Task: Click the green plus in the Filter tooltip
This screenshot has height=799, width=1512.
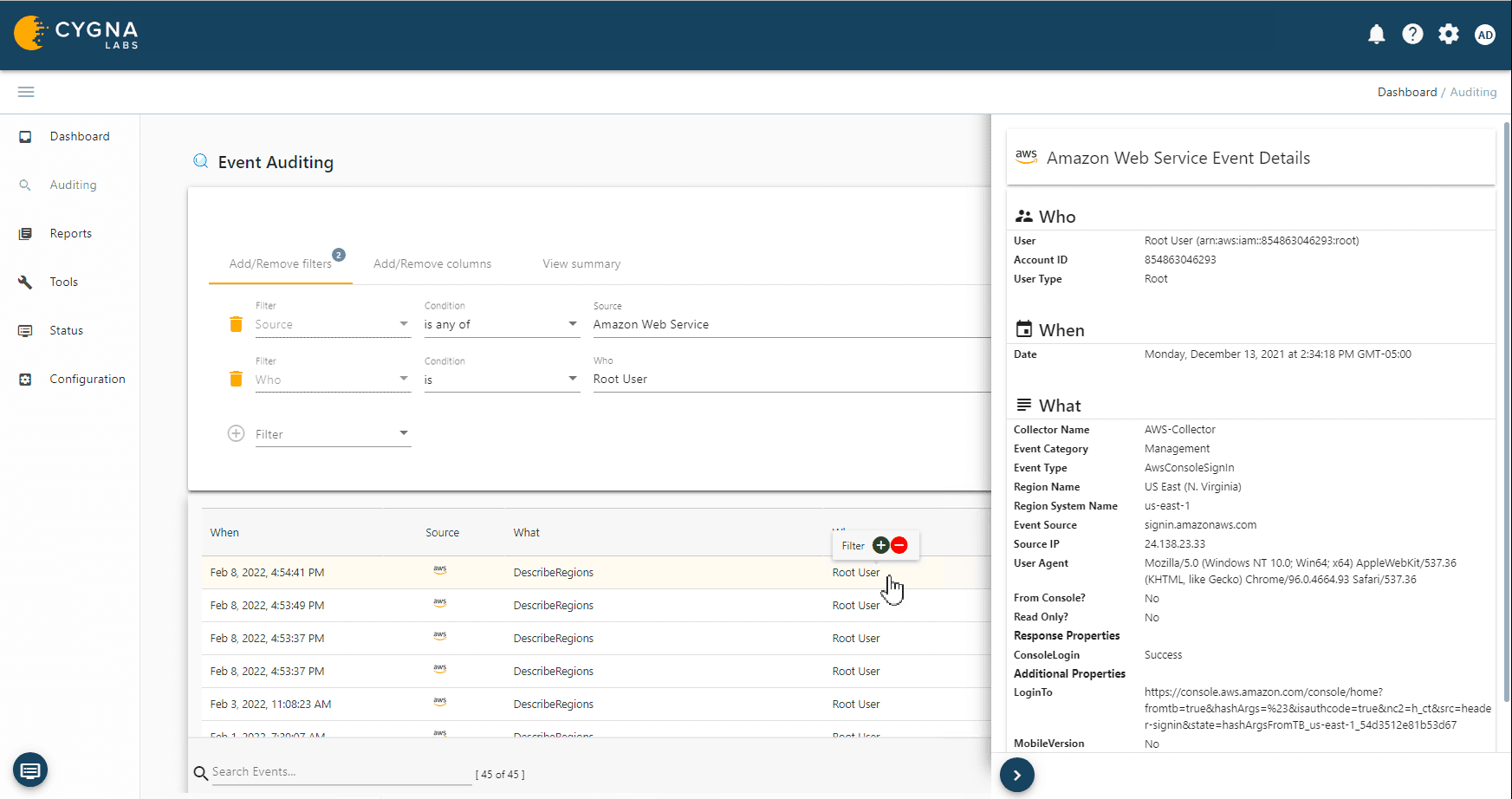Action: tap(880, 545)
